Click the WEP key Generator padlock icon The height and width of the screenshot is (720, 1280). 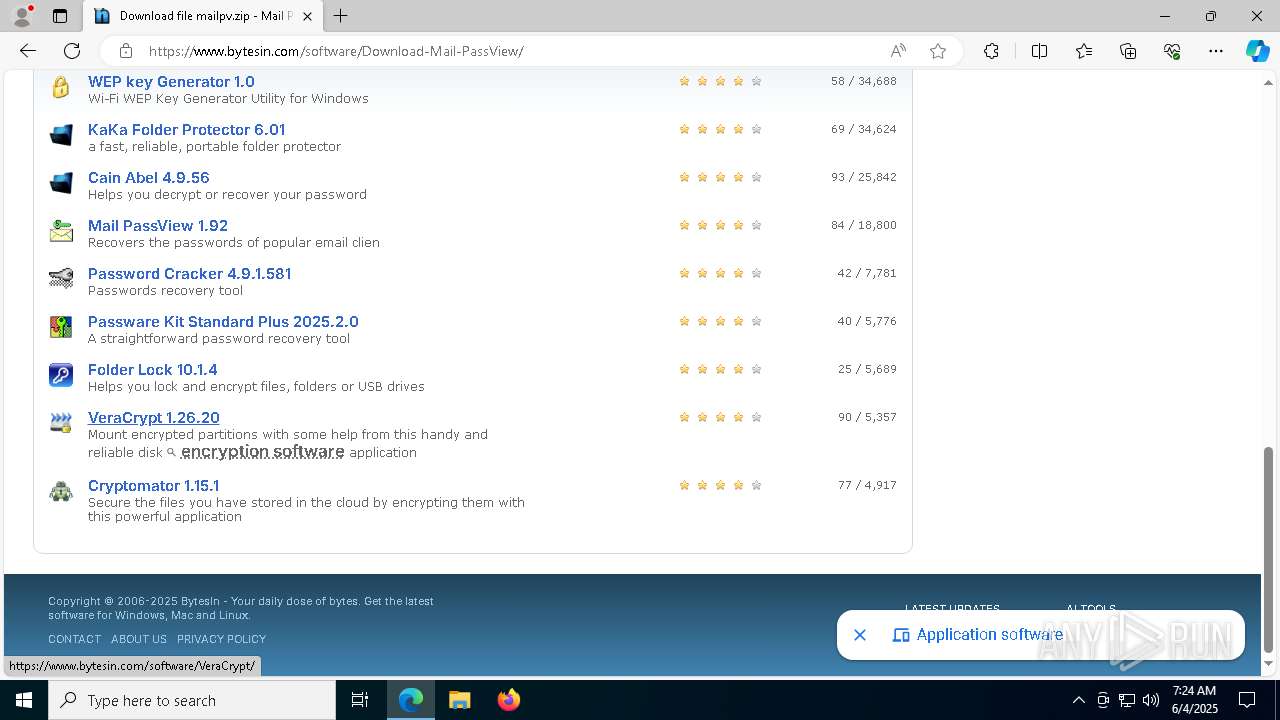coord(61,87)
